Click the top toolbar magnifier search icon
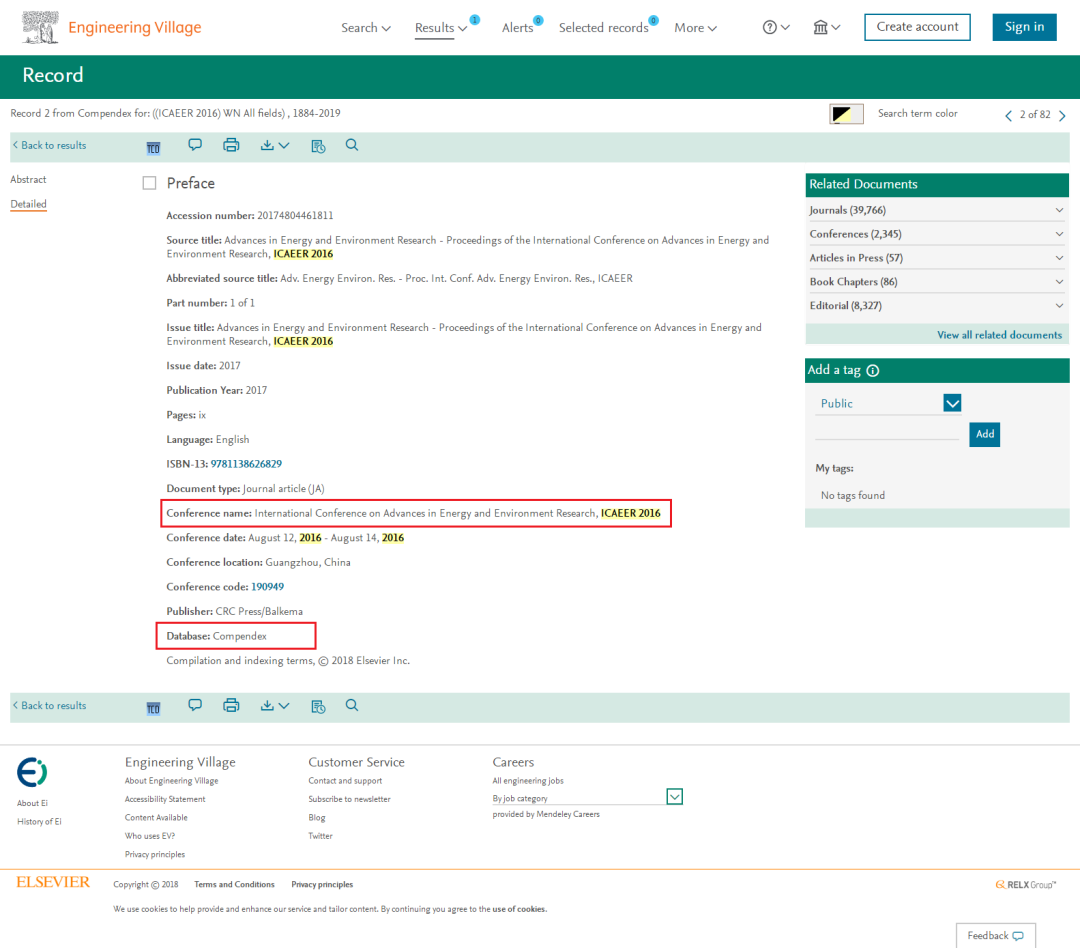Image resolution: width=1080 pixels, height=948 pixels. click(x=352, y=145)
